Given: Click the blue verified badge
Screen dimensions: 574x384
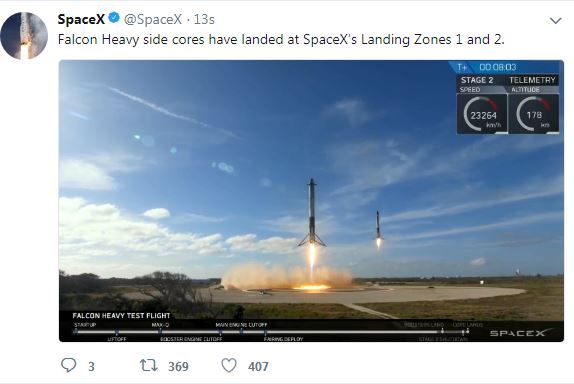Looking at the screenshot, I should point(114,18).
